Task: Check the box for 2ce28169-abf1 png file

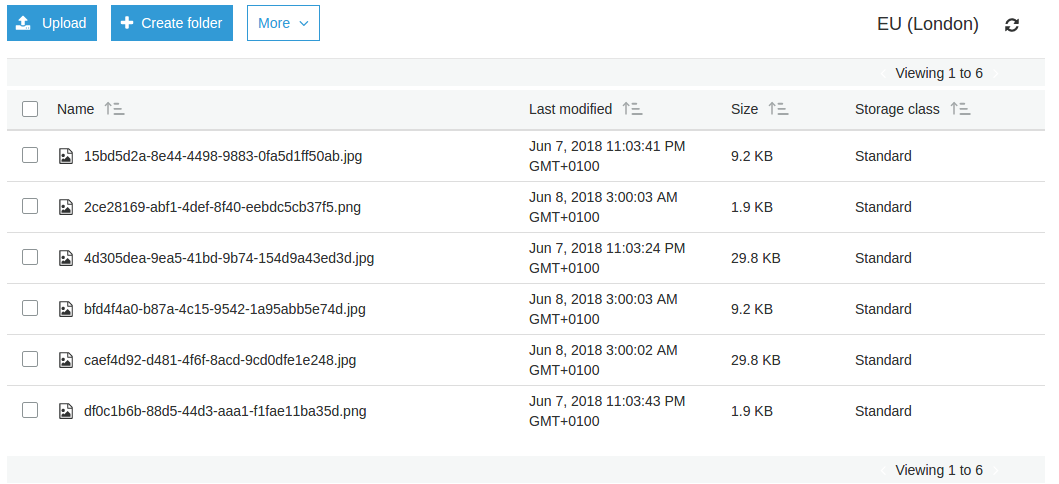Action: [30, 206]
